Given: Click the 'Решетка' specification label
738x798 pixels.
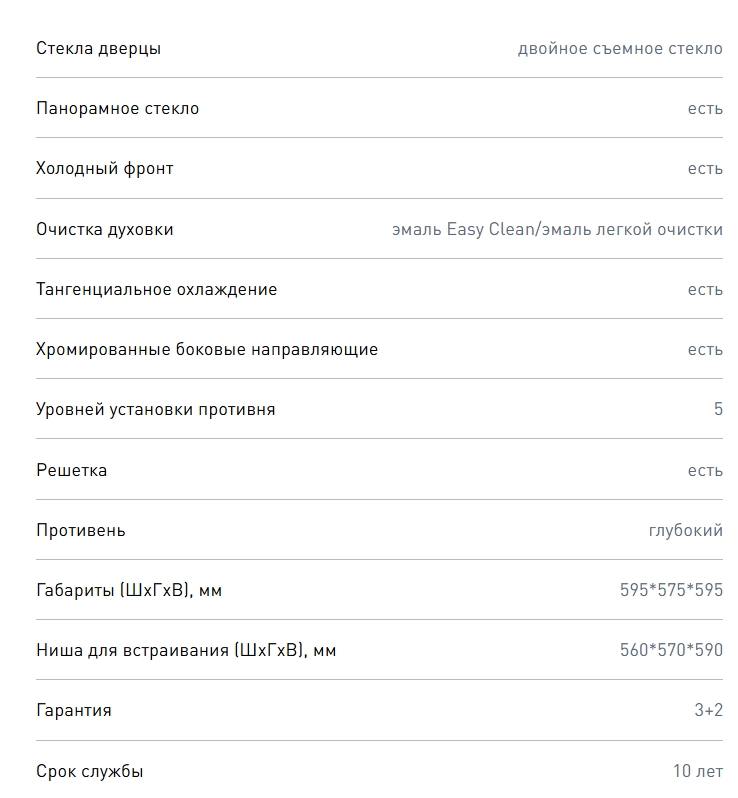Looking at the screenshot, I should coord(72,470).
